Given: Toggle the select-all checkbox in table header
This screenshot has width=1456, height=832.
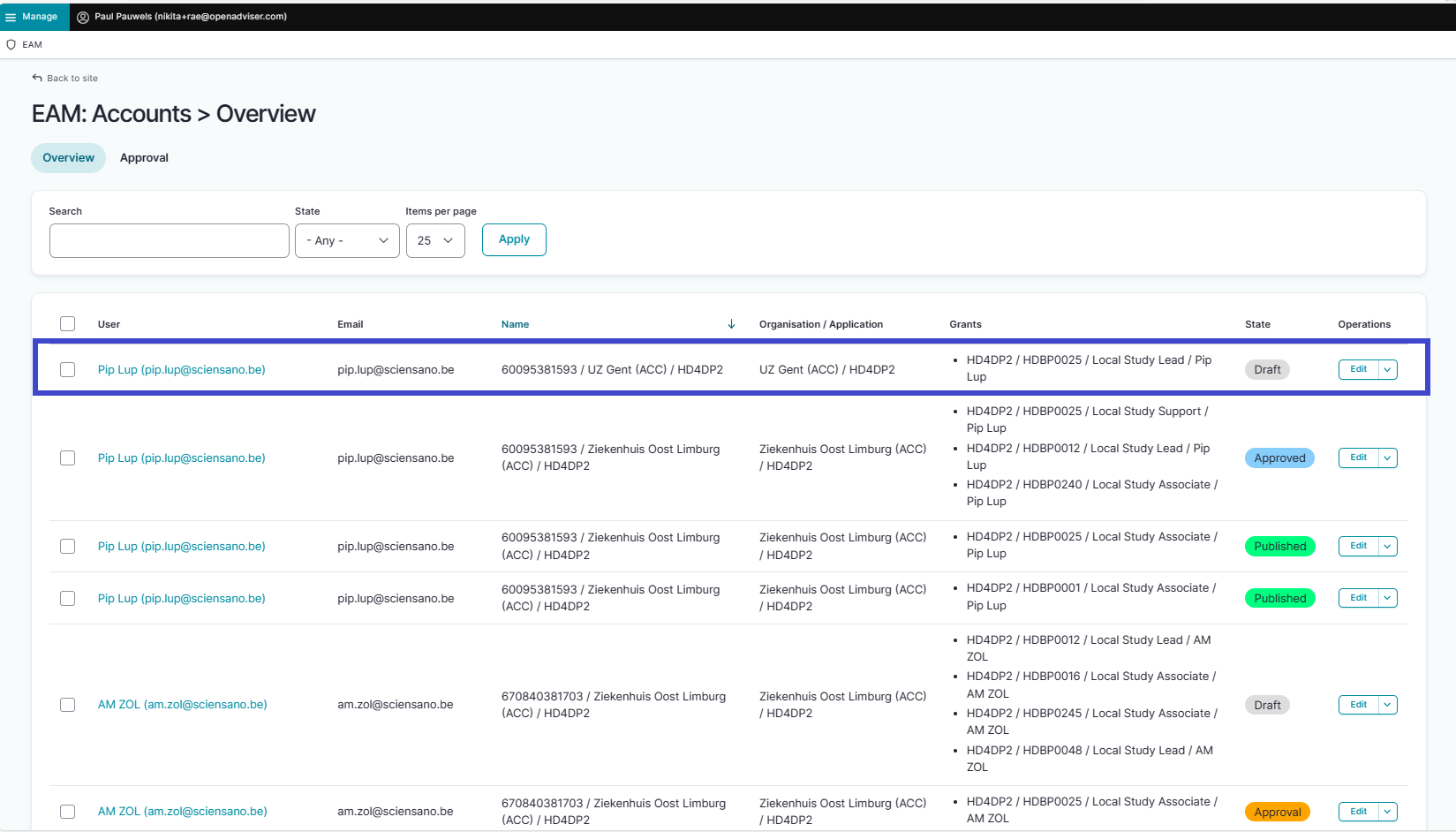Looking at the screenshot, I should (68, 324).
